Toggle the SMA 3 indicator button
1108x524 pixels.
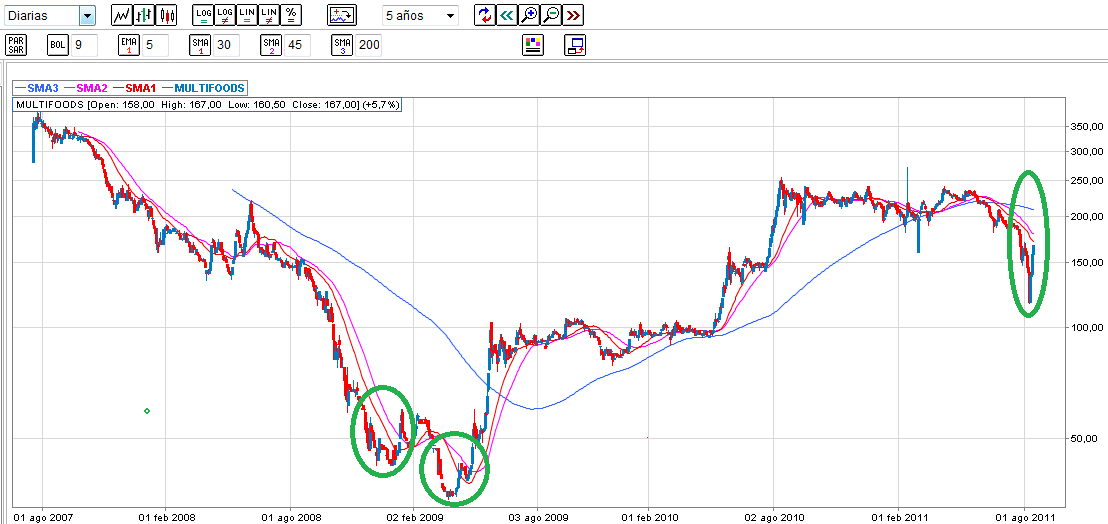[x=342, y=45]
